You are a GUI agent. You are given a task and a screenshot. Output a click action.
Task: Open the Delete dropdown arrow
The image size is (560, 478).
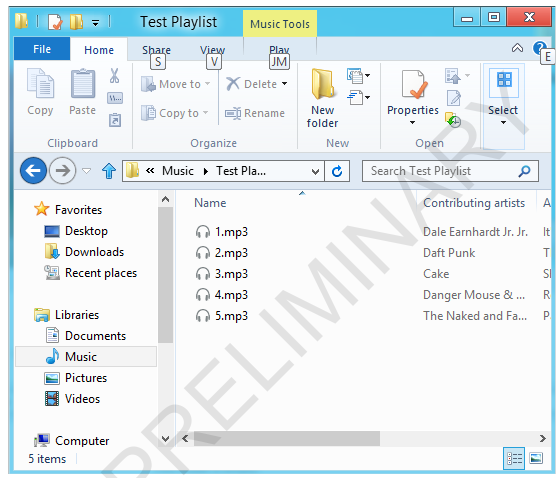285,84
